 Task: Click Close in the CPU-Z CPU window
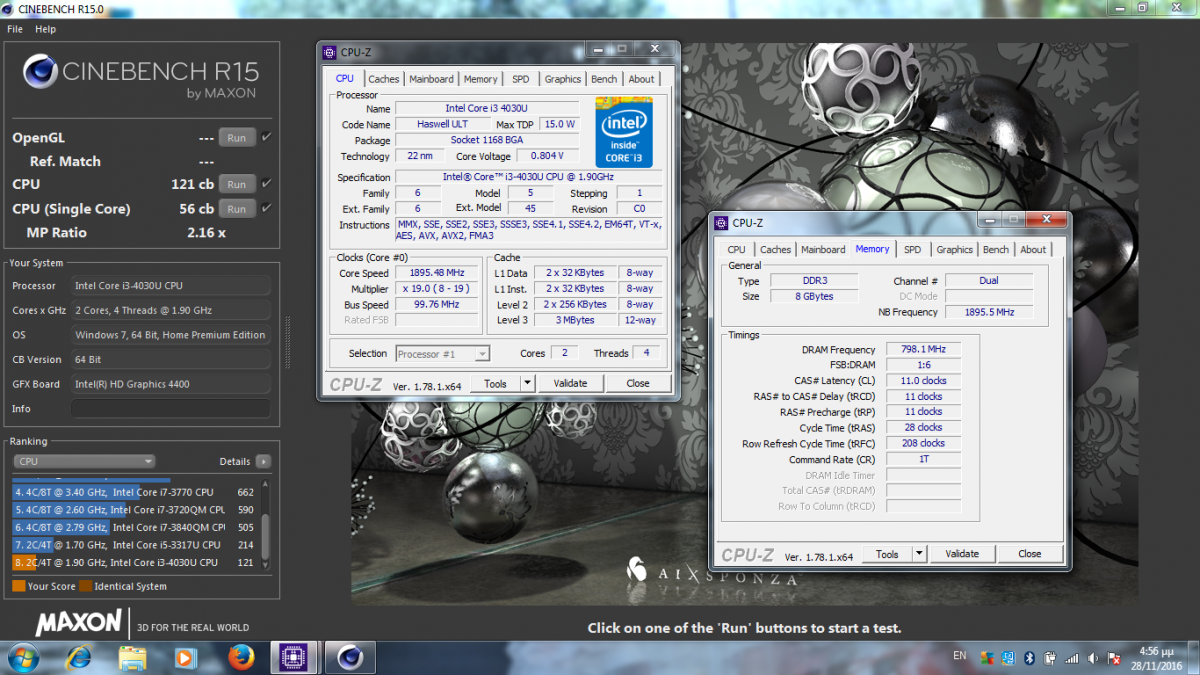click(638, 383)
